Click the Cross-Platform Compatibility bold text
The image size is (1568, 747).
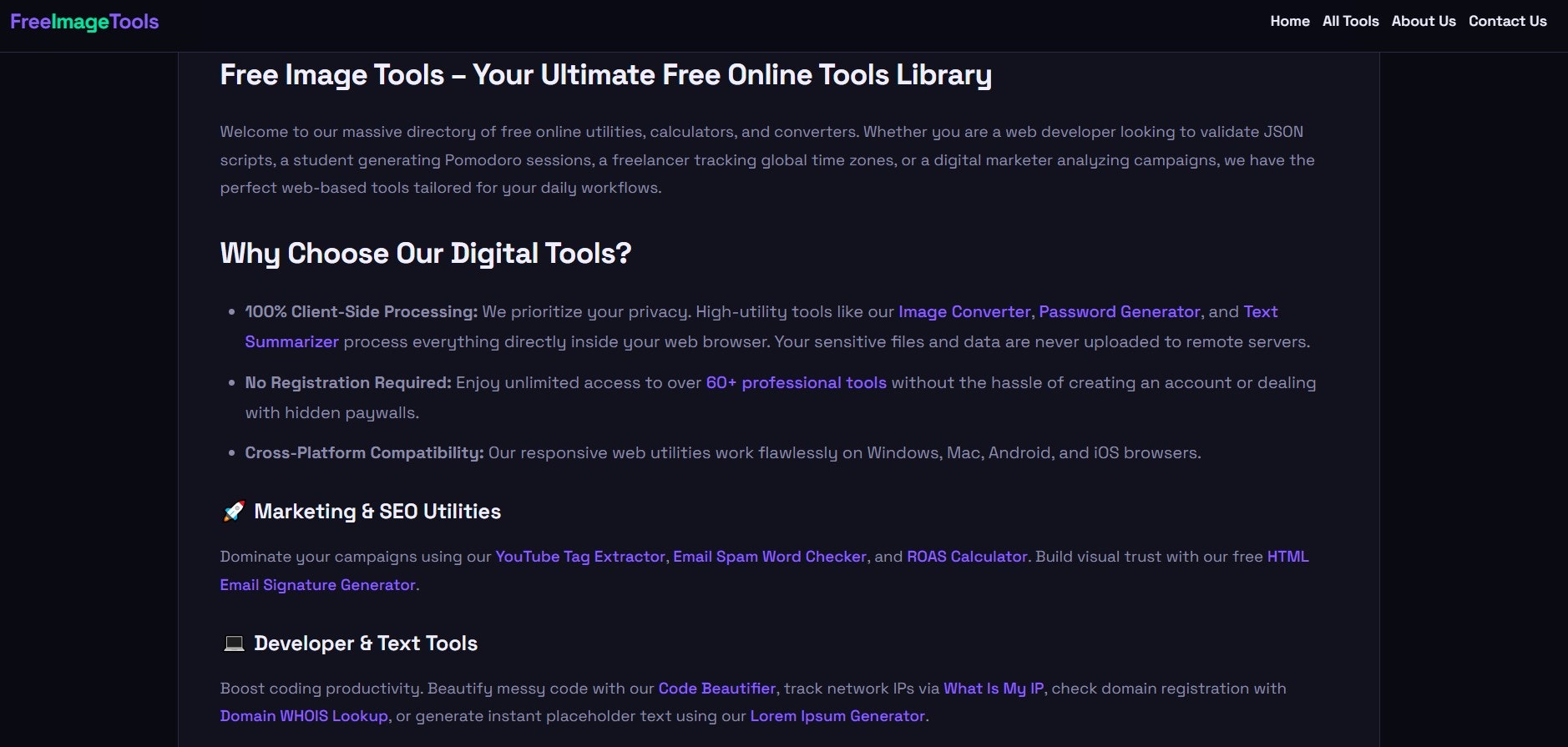pos(364,453)
